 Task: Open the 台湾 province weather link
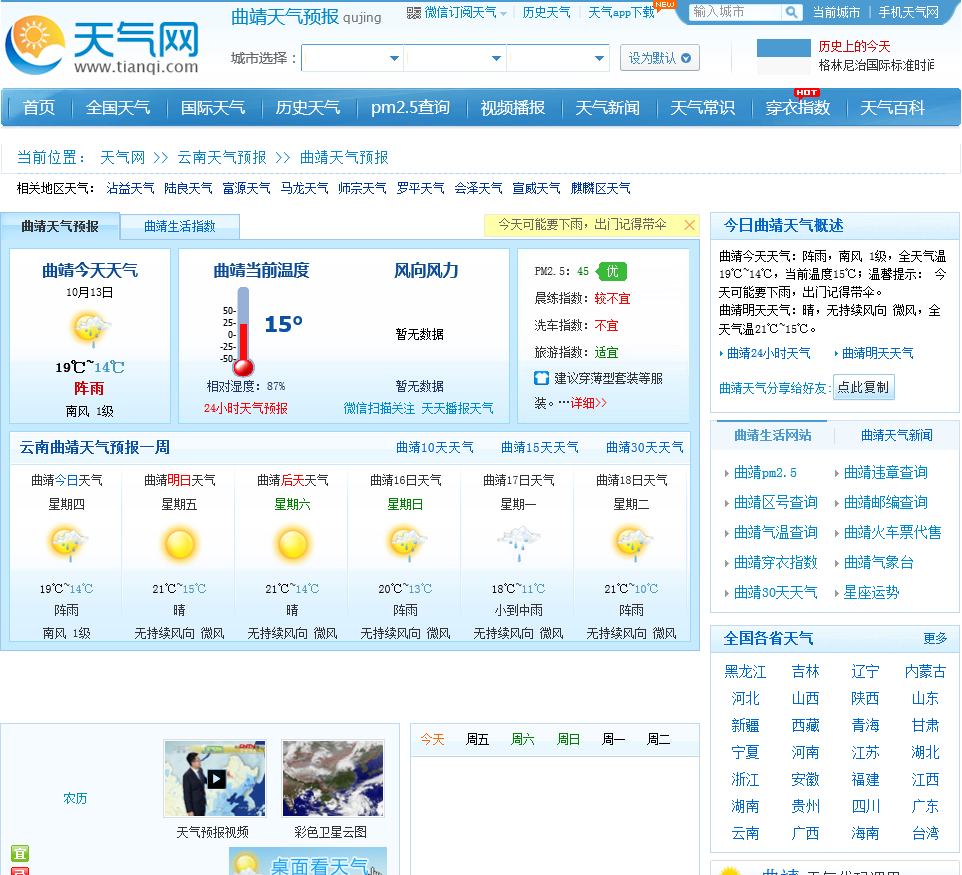coord(925,833)
